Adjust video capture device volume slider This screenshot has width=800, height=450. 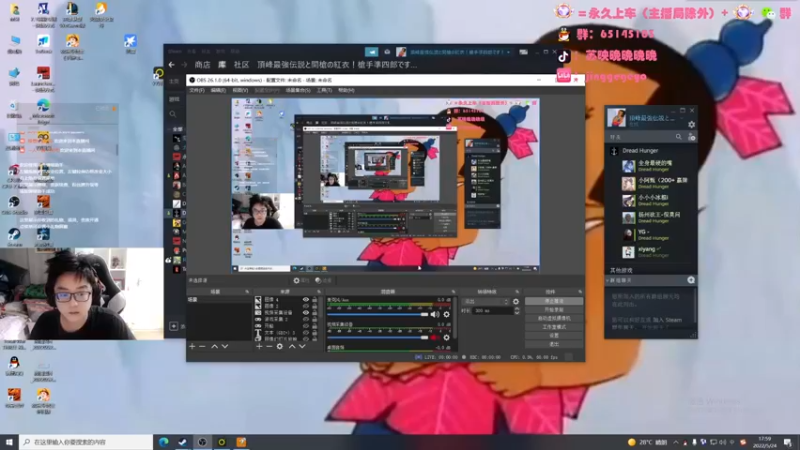[378, 337]
